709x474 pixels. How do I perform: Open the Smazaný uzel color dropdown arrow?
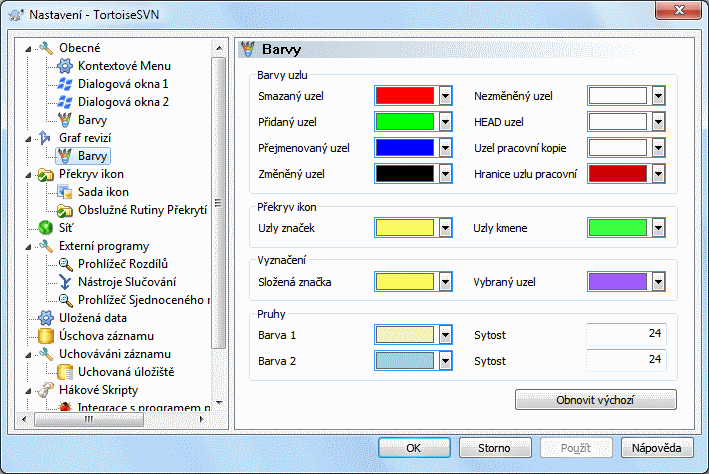tap(445, 96)
